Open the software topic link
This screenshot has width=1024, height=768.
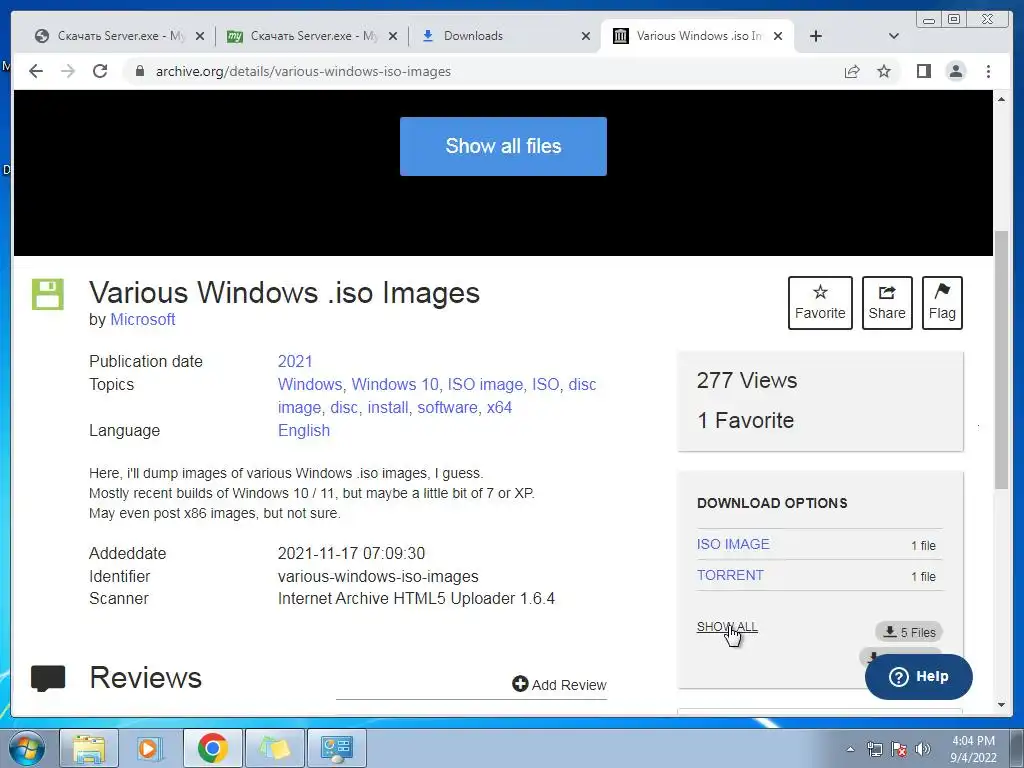coord(447,408)
